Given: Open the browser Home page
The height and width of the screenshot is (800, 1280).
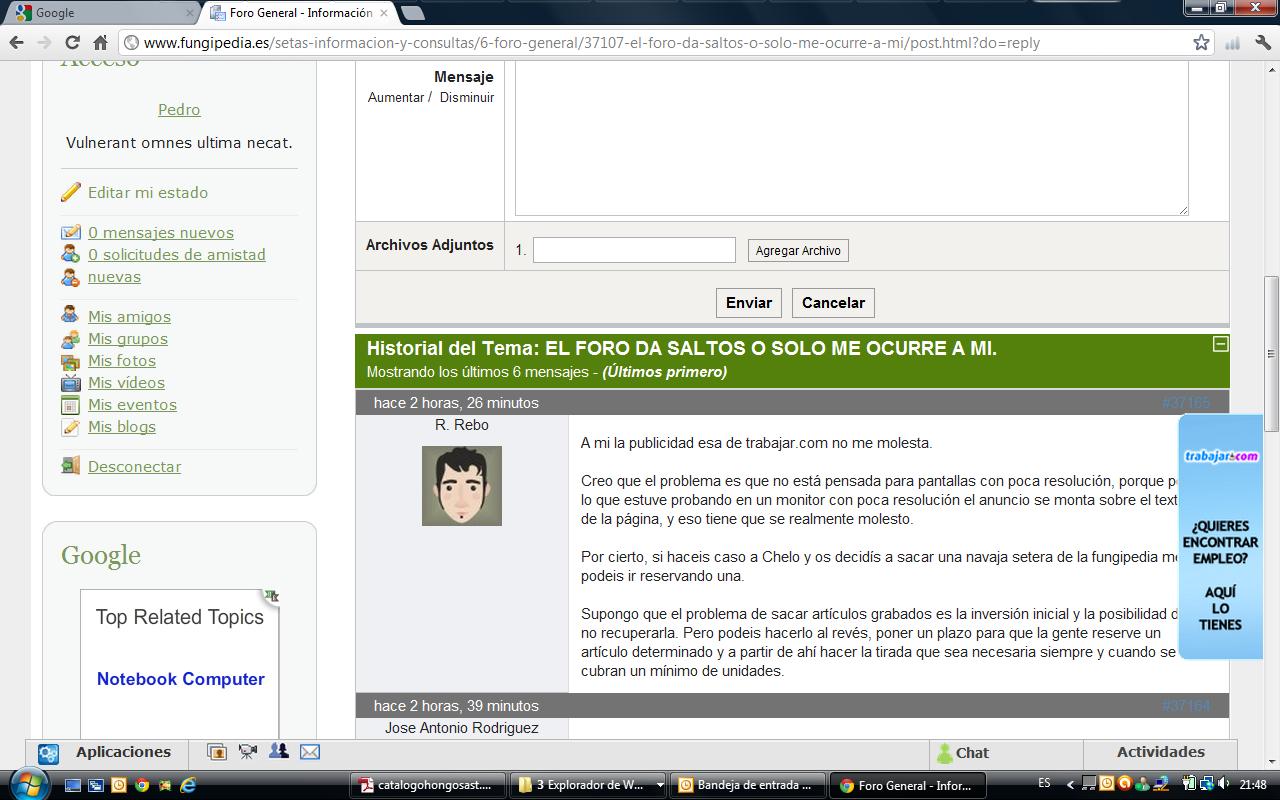Looking at the screenshot, I should pyautogui.click(x=100, y=43).
